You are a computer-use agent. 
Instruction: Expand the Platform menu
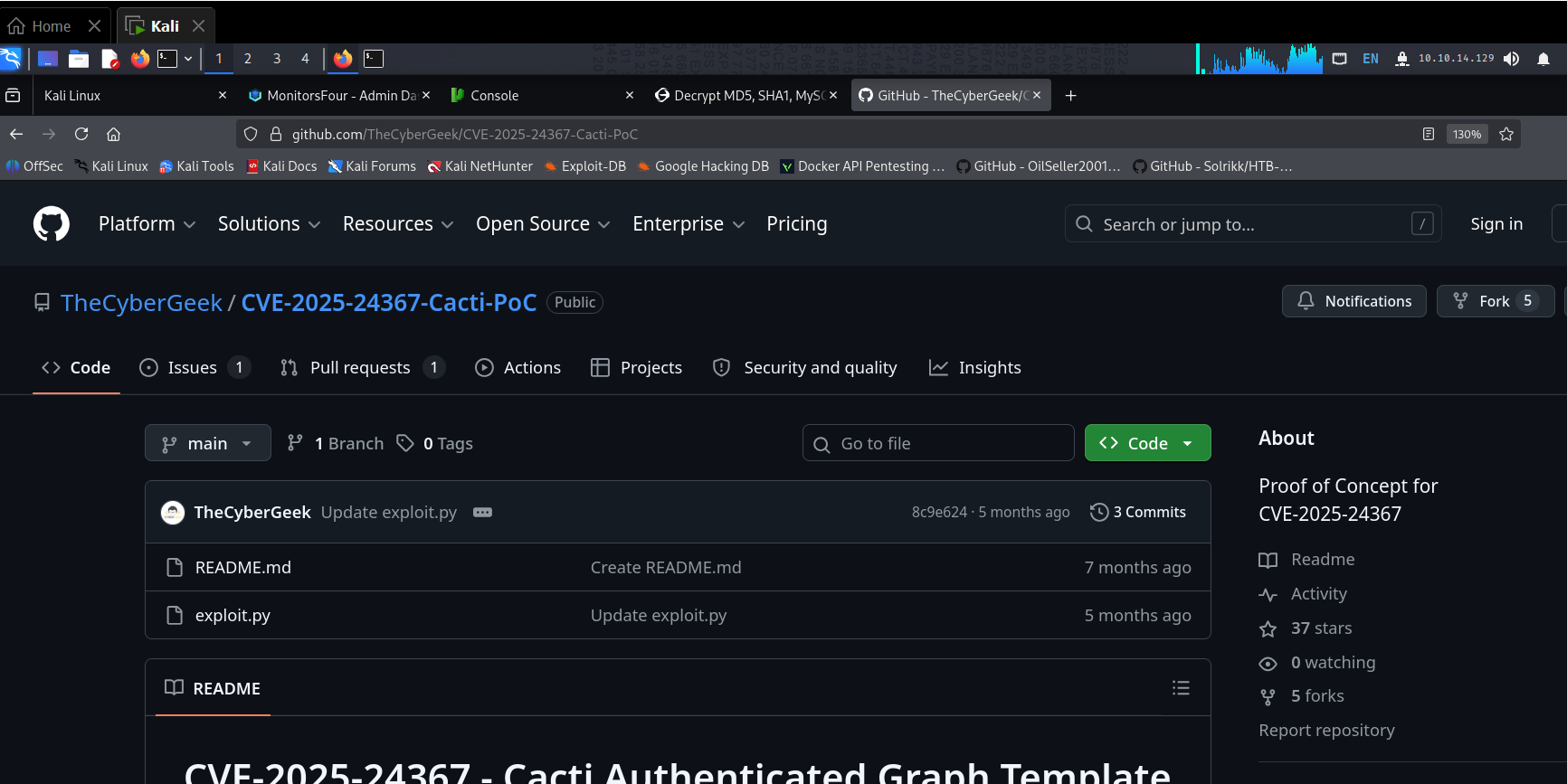147,224
